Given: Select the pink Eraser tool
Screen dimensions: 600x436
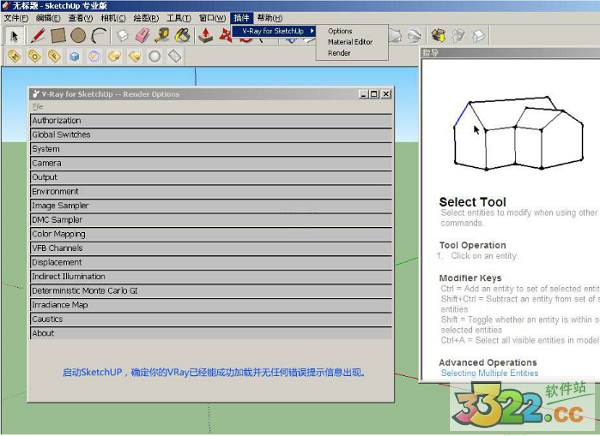Looking at the screenshot, I should coord(142,36).
